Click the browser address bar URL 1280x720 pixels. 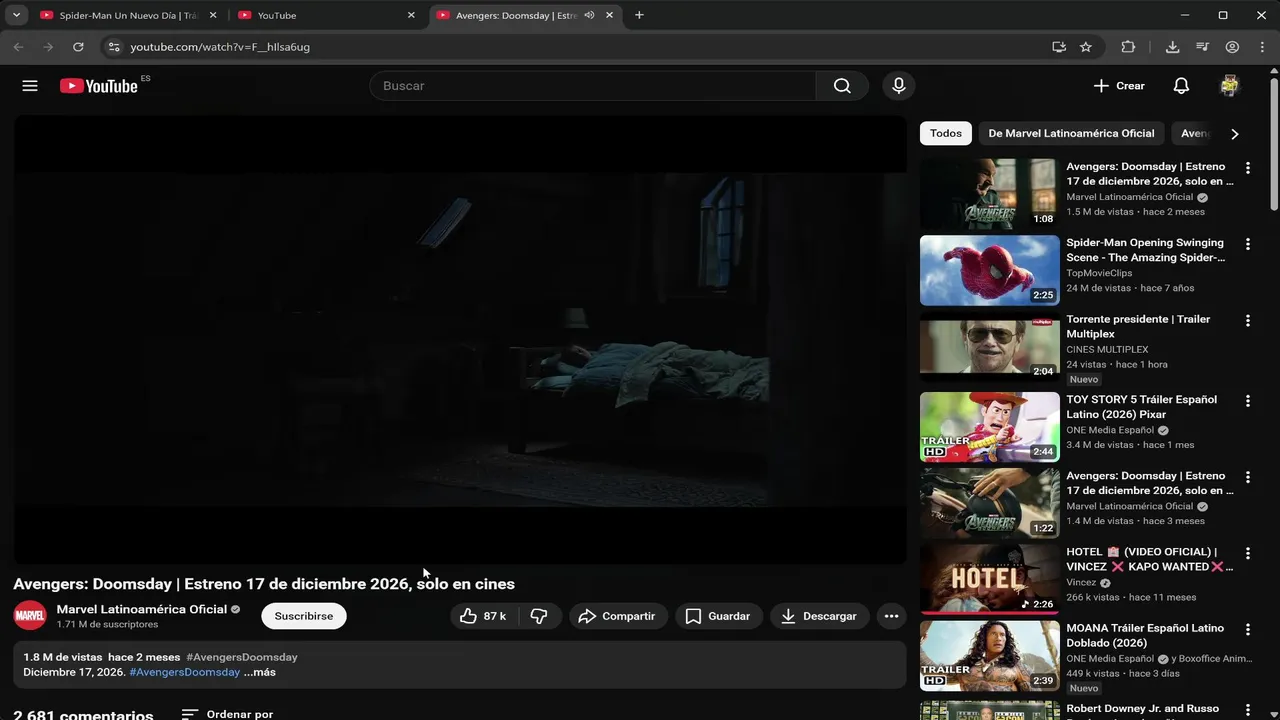coord(220,47)
